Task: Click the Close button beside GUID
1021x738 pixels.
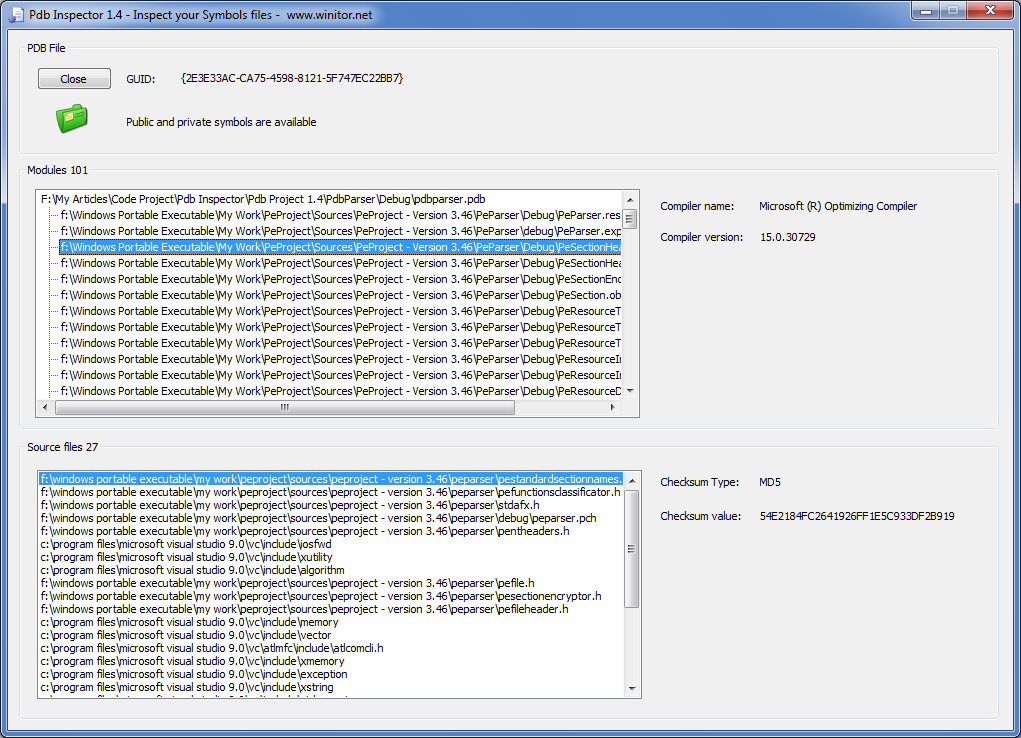Action: [x=74, y=79]
